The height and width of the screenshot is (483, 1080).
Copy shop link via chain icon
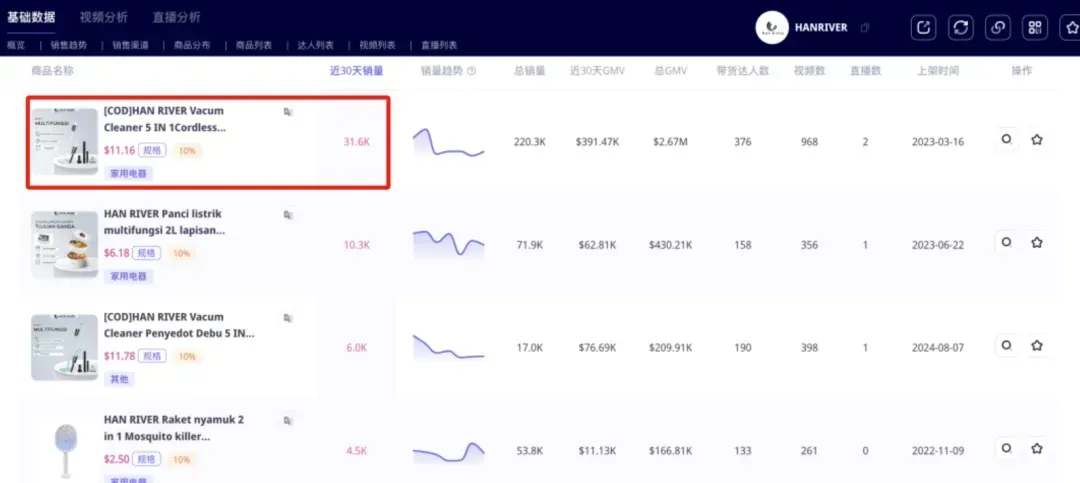997,28
